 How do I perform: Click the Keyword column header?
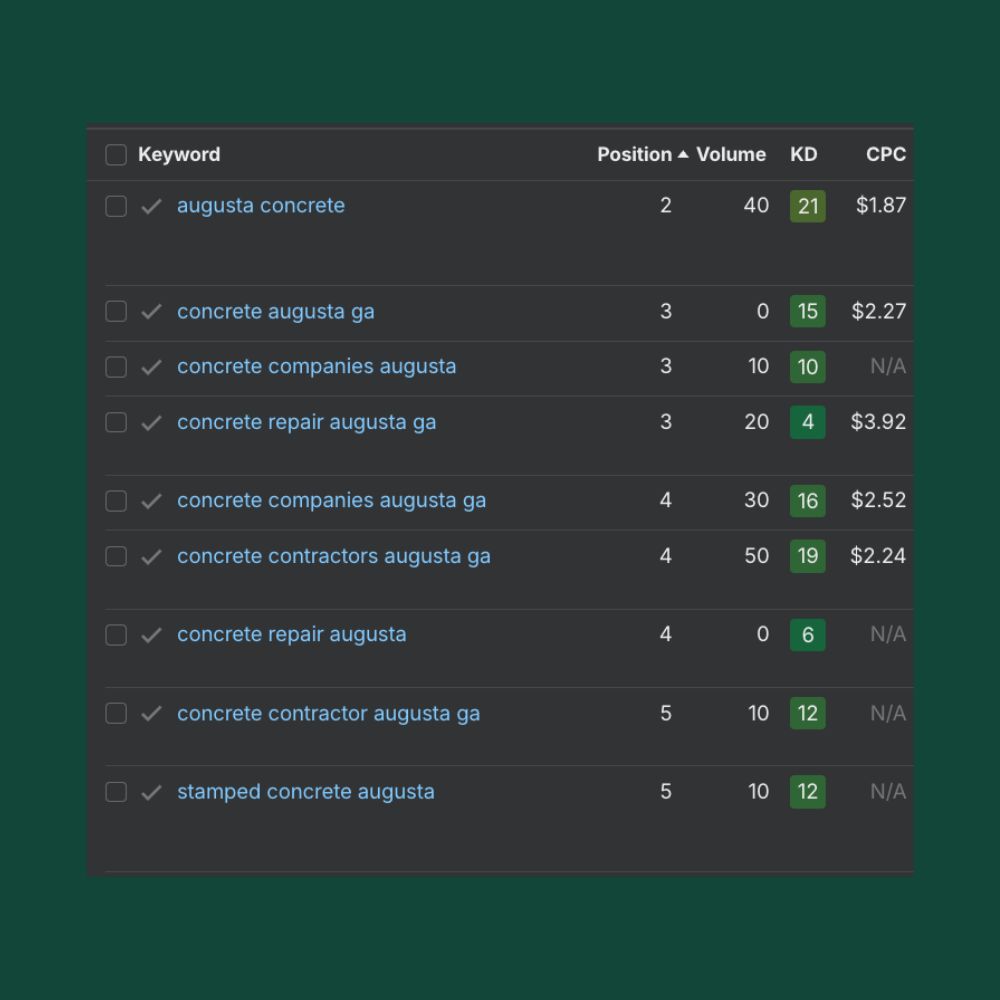[x=179, y=155]
